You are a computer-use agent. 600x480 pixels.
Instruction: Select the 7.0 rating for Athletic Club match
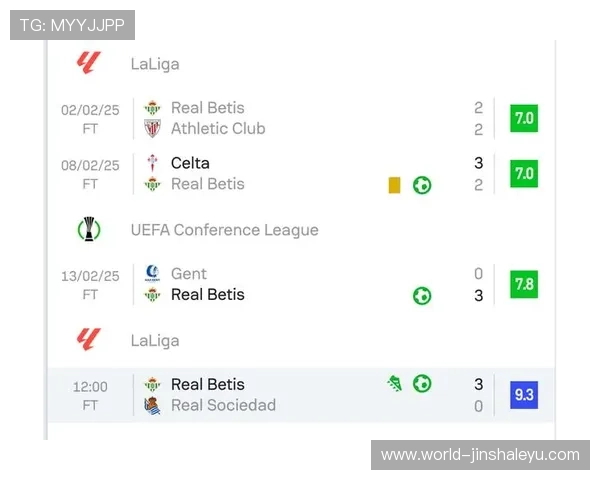click(x=523, y=118)
